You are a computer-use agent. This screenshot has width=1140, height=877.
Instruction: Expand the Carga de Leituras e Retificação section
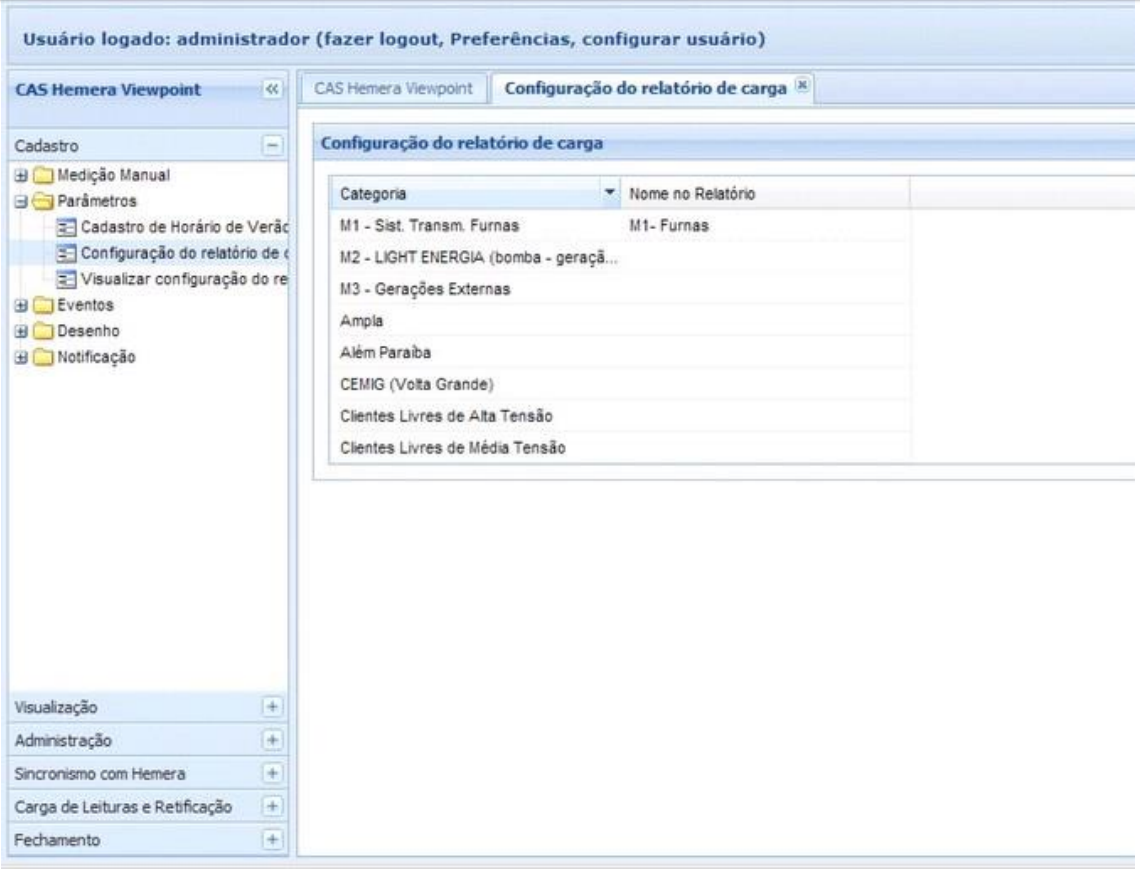[x=270, y=807]
